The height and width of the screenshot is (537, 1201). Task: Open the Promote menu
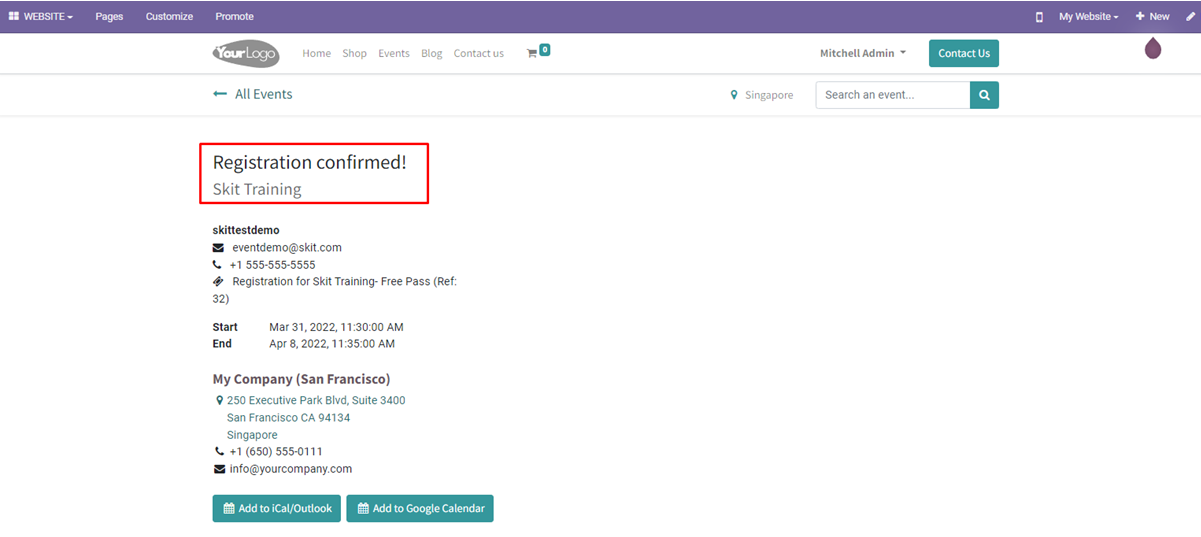[234, 17]
